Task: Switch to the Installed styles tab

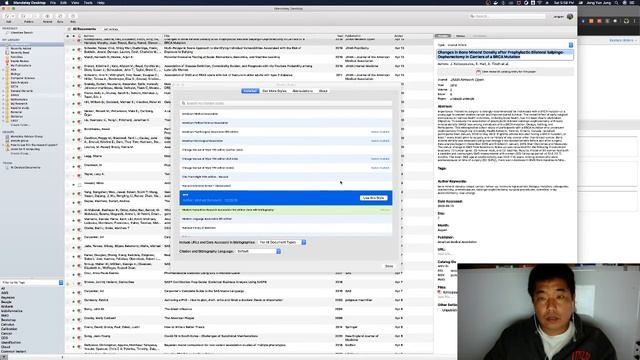Action: (250, 91)
